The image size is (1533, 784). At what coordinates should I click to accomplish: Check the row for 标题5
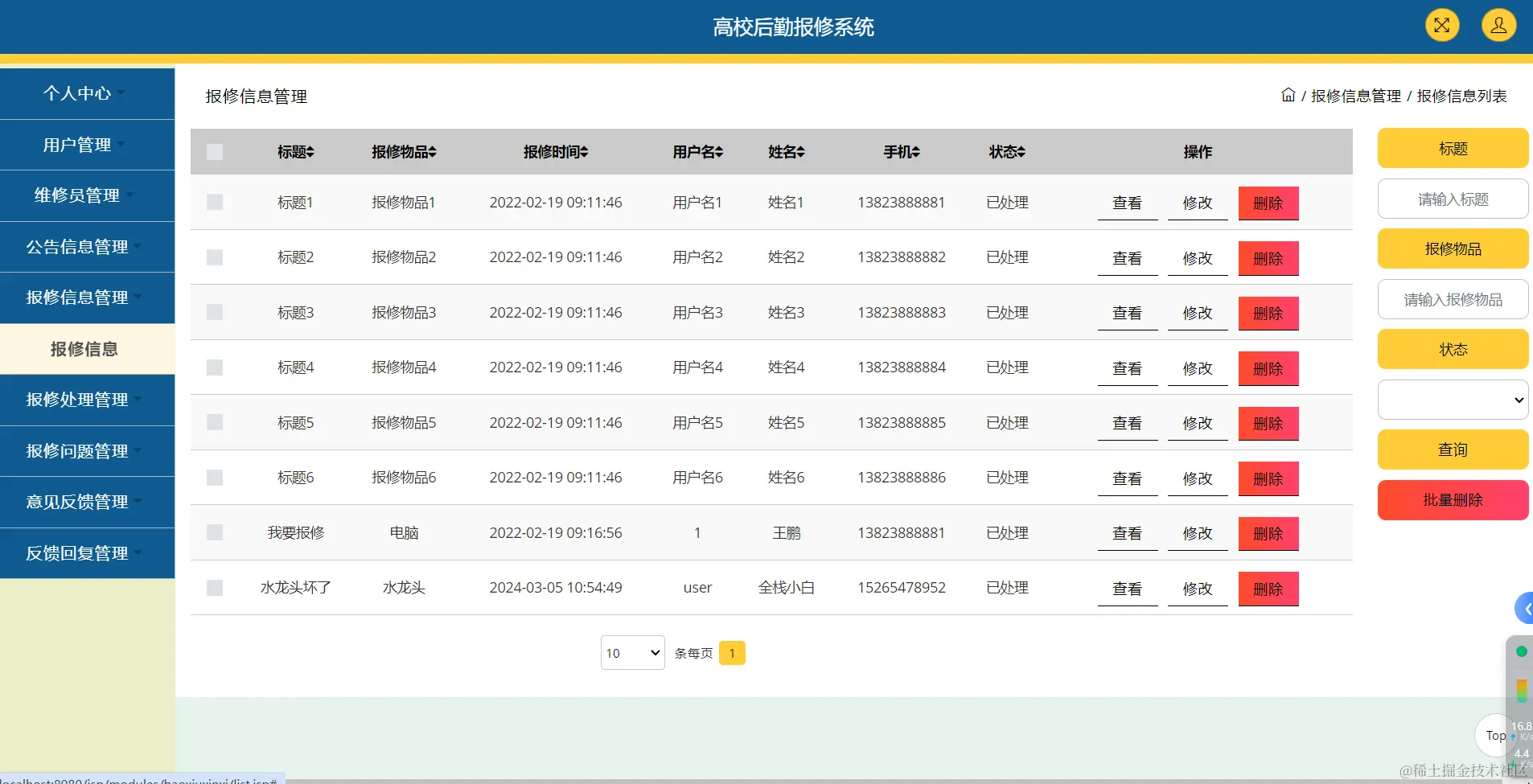coord(215,422)
